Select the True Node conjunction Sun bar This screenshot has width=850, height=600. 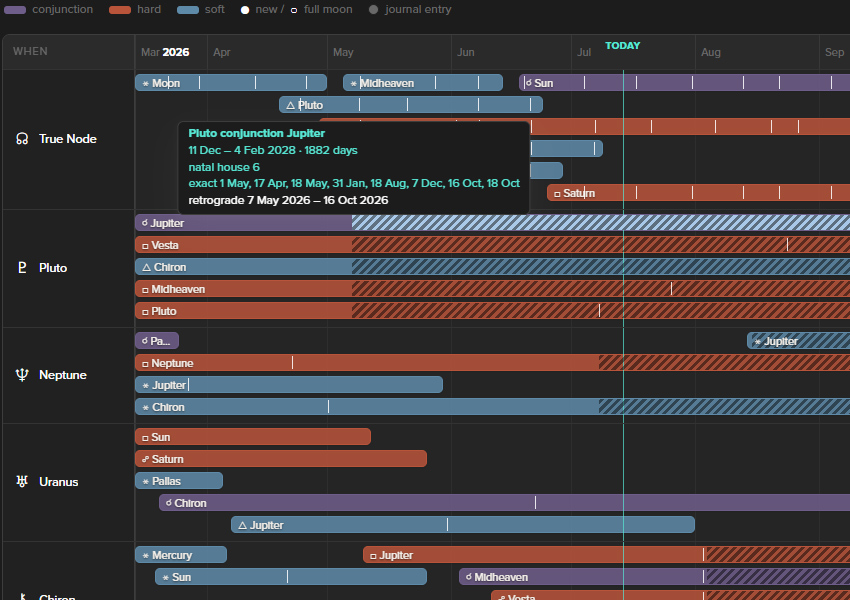click(684, 83)
